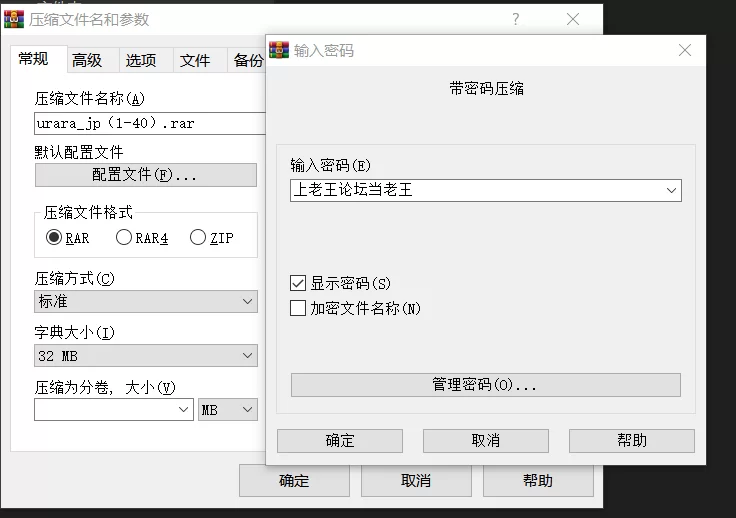This screenshot has height=518, width=736.
Task: Click the 输入密码 field with 上老王论坛当老王
Action: pos(486,190)
